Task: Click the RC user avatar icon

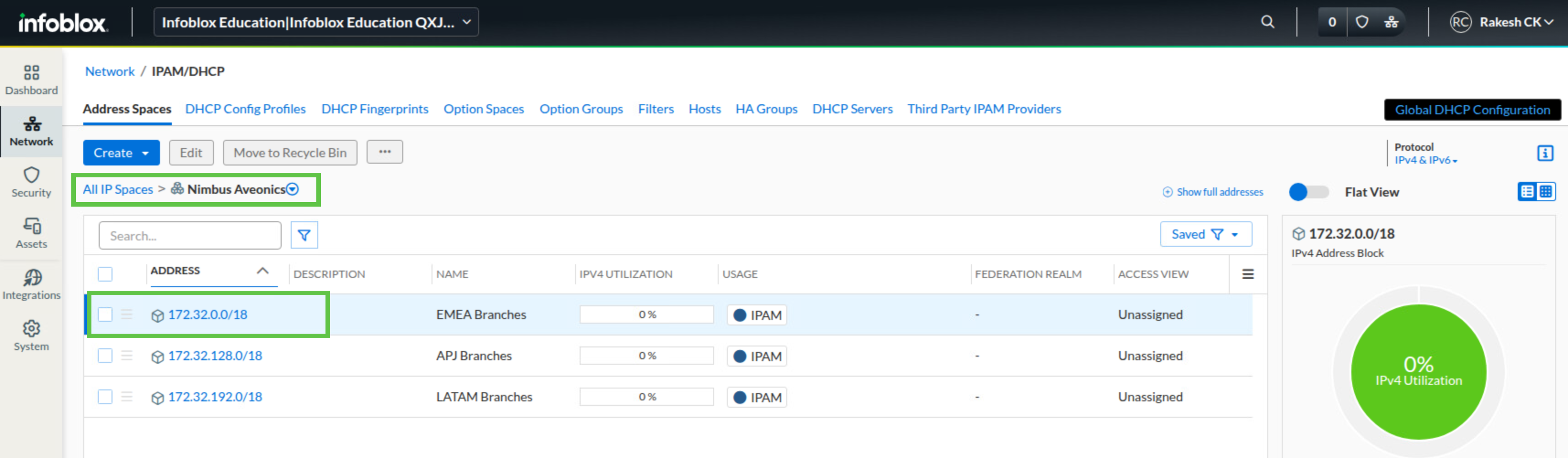Action: pos(1460,22)
